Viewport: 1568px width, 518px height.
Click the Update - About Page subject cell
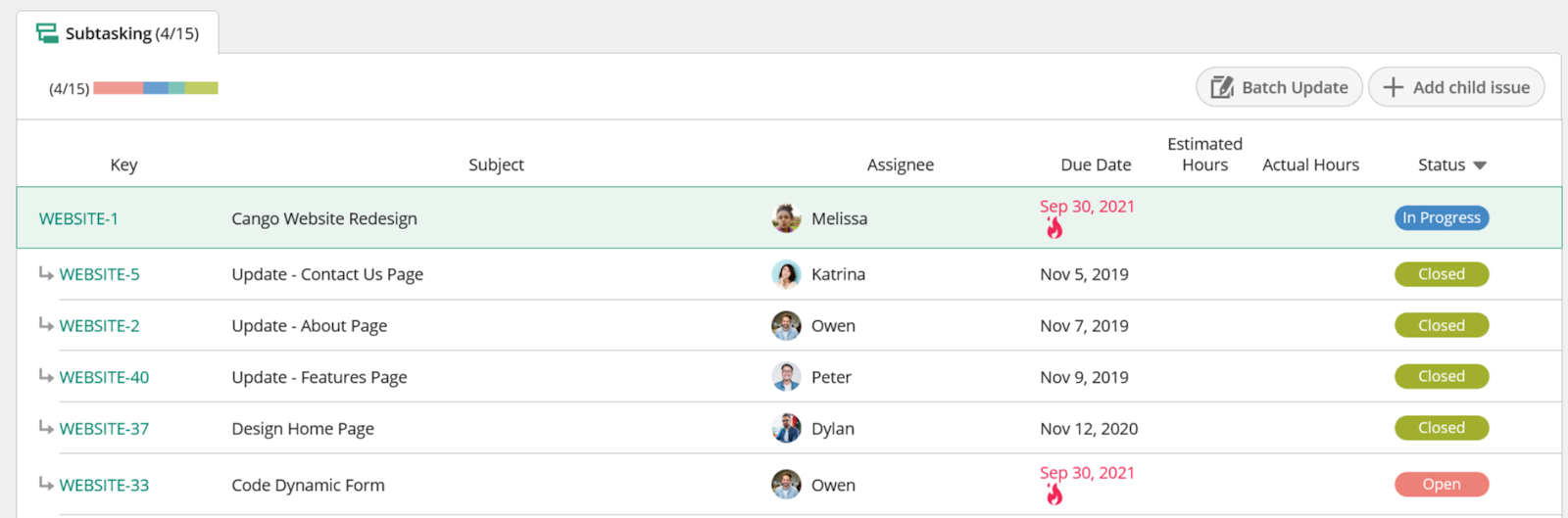pos(310,325)
